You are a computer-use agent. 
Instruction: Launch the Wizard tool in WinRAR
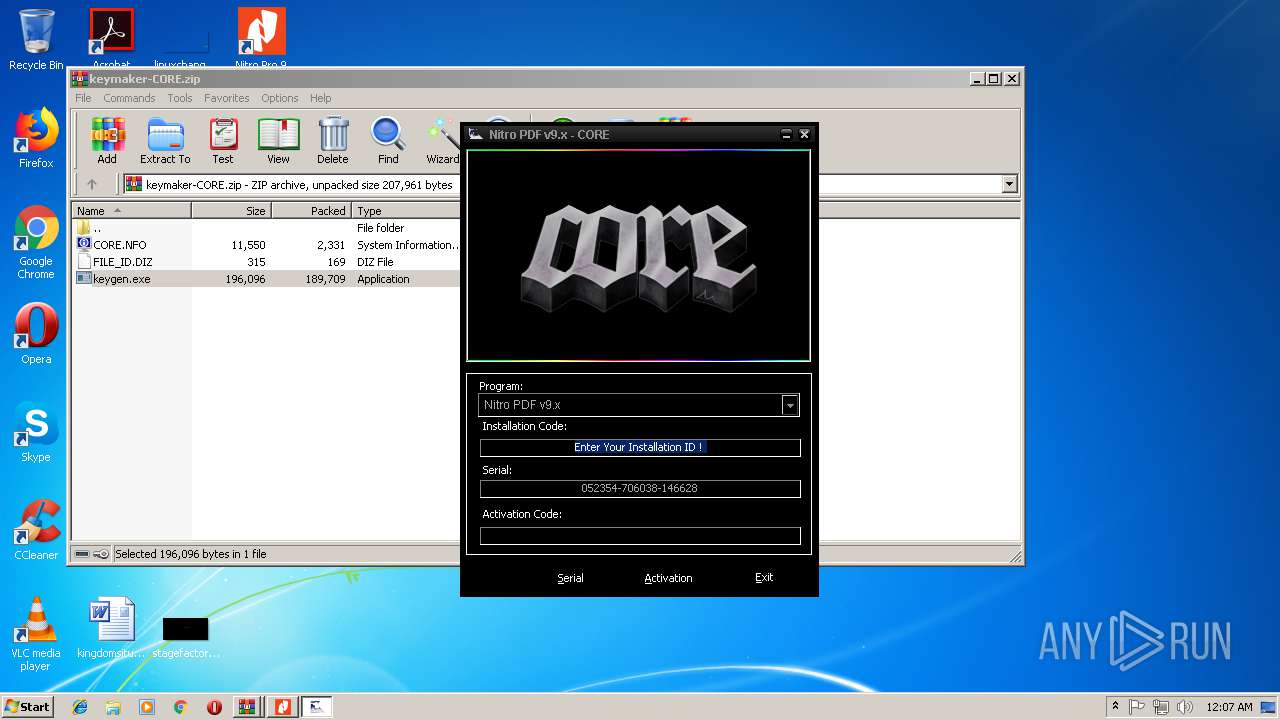[x=442, y=140]
